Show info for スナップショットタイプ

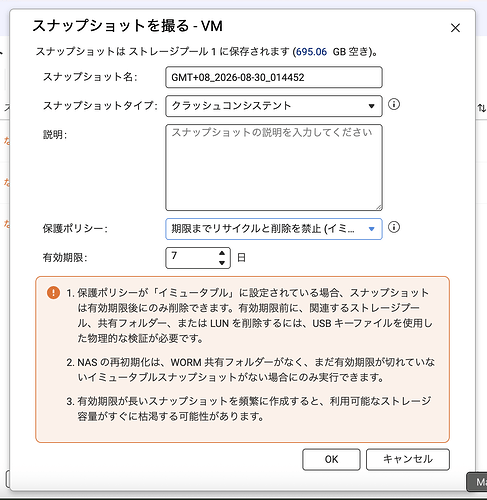point(394,104)
